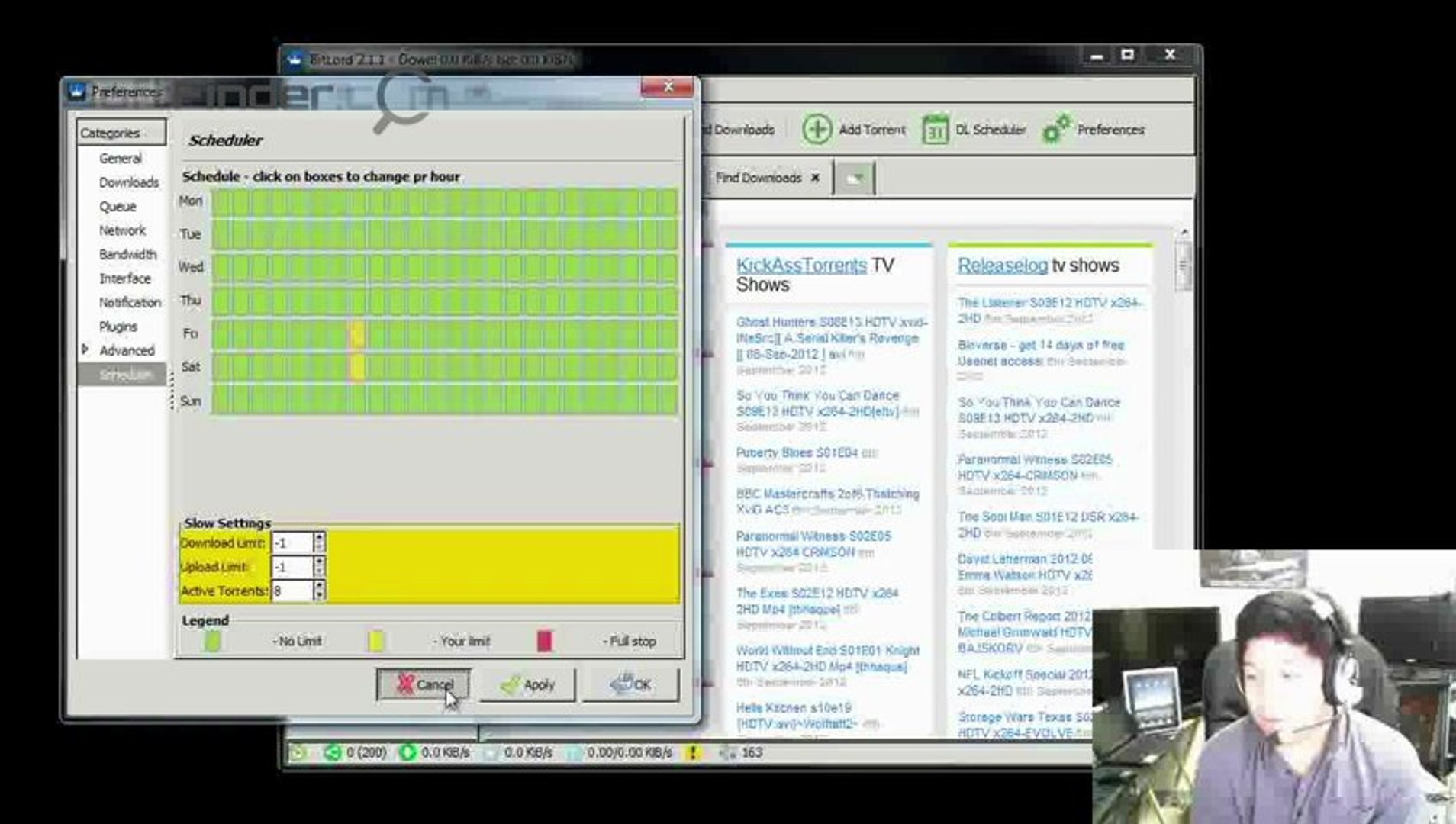Screen dimensions: 1456x824
Task: Toggle the yellow Saturday schedule cell
Action: 357,368
